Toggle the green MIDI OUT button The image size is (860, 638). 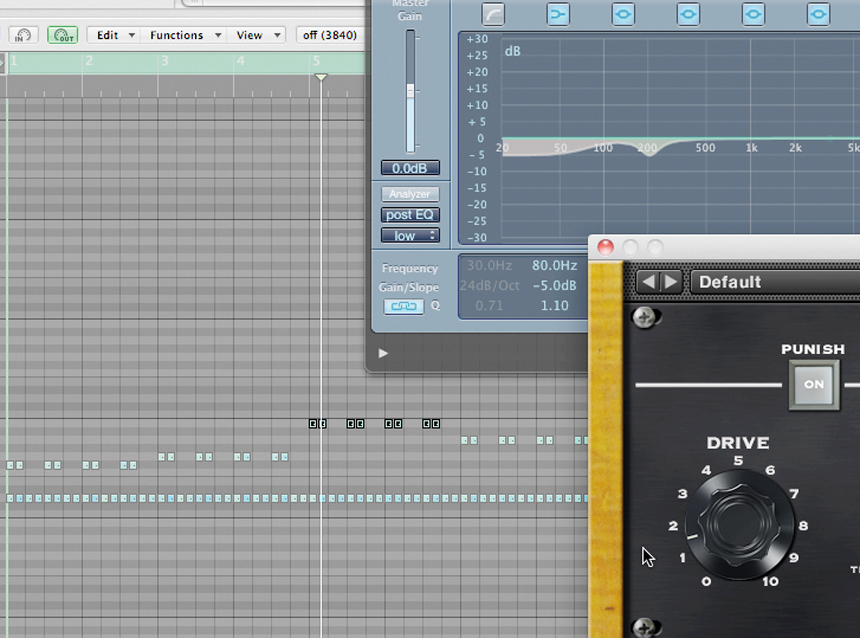tap(63, 35)
